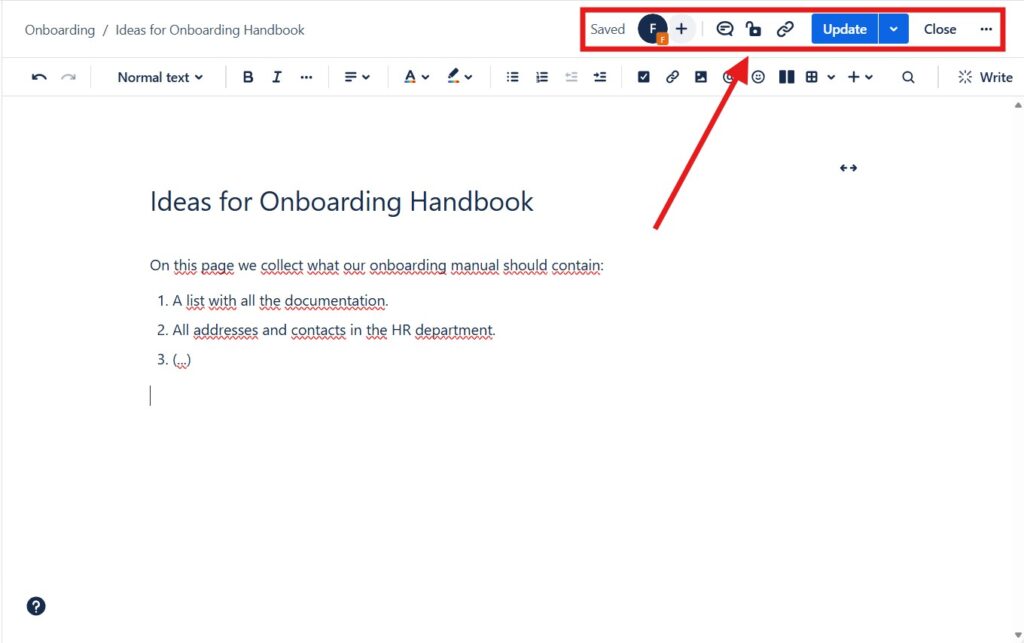
Task: Insert a page layout with columns
Action: [x=786, y=76]
